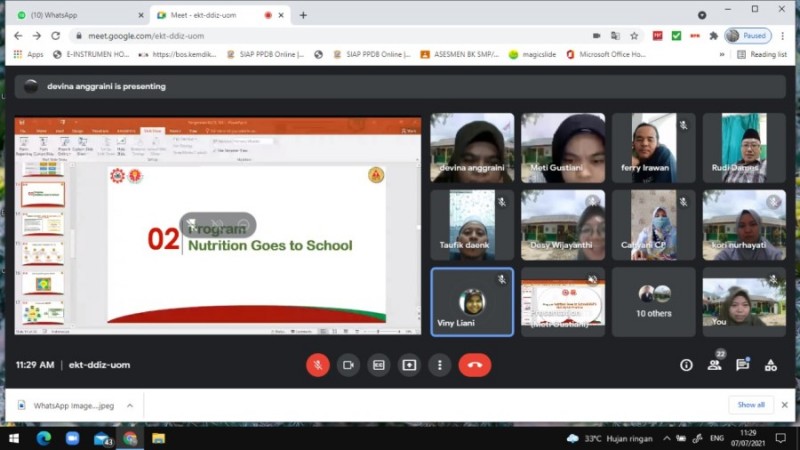Viewport: 800px width, 450px height.
Task: Open Meet's more options menu
Action: (440, 365)
